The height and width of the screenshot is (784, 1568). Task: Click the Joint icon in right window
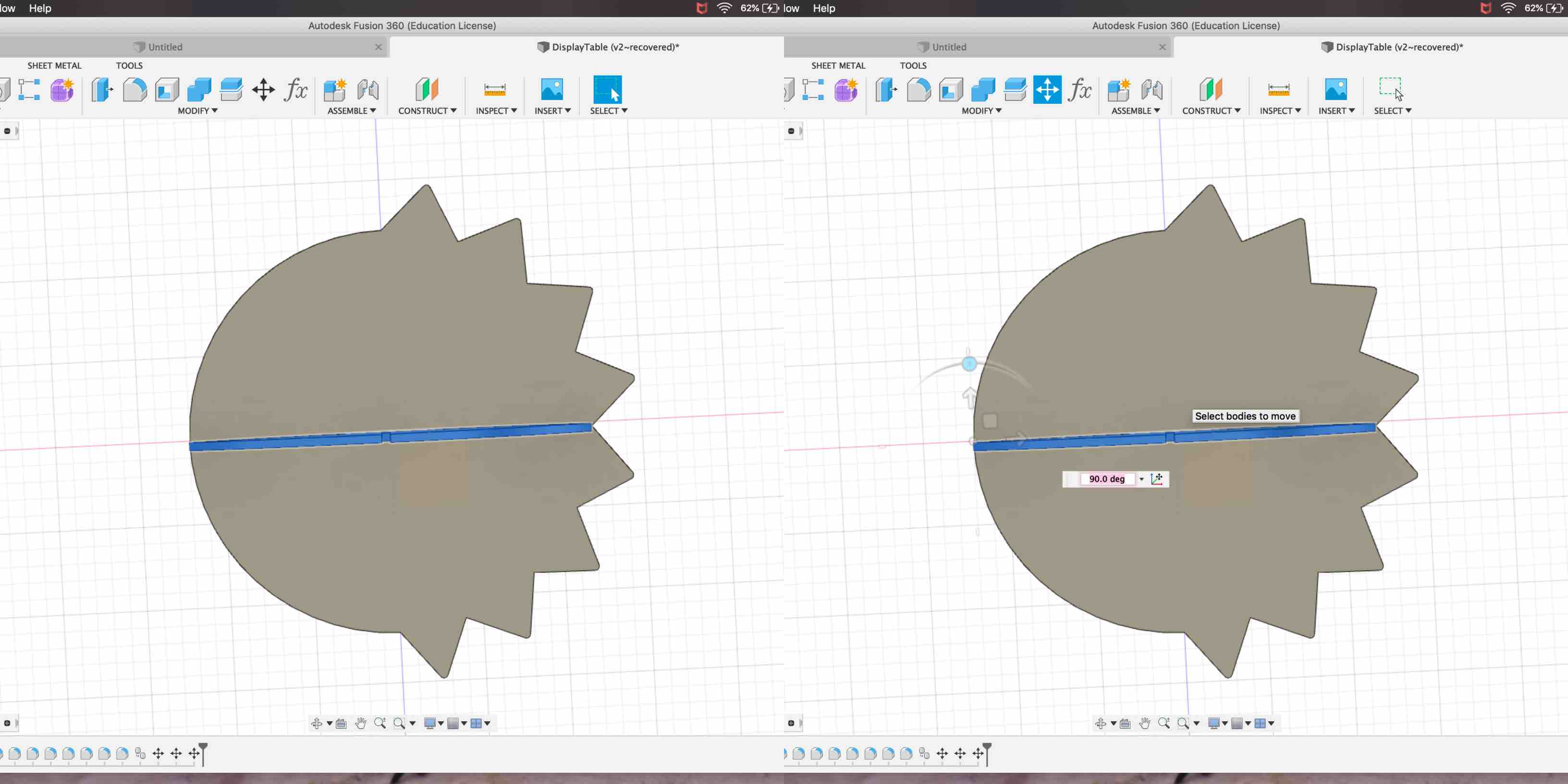[1151, 89]
